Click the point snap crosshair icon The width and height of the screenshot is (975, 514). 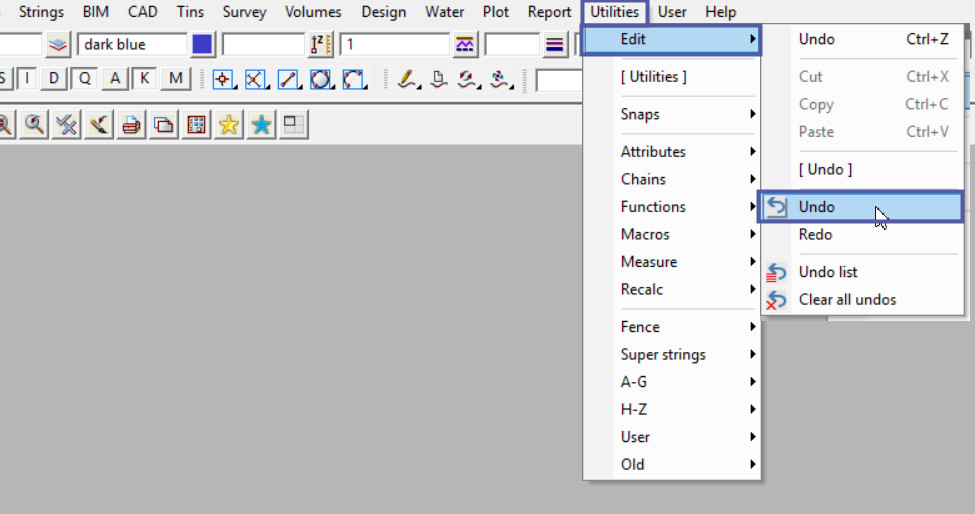pos(223,80)
